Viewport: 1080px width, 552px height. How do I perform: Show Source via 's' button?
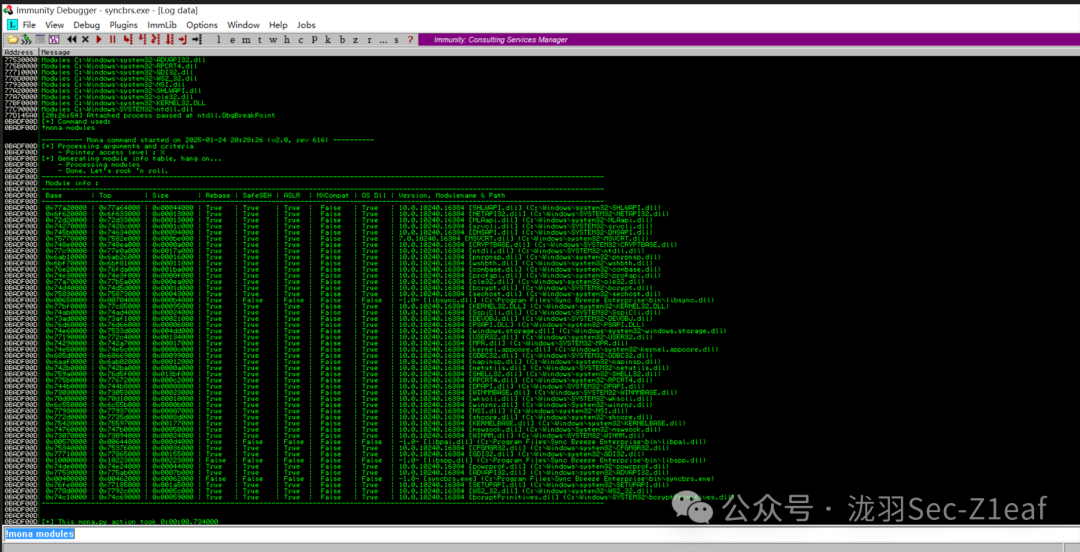pyautogui.click(x=397, y=40)
